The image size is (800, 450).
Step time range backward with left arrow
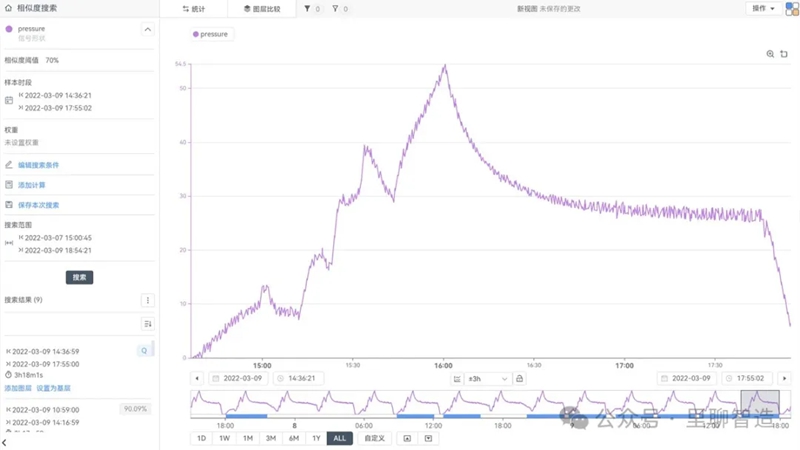click(x=197, y=379)
